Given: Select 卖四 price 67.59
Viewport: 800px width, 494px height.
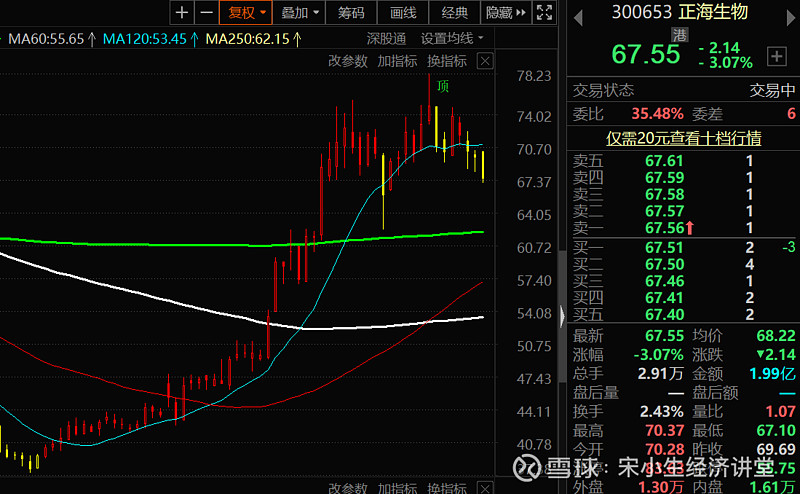Looking at the screenshot, I should (664, 178).
